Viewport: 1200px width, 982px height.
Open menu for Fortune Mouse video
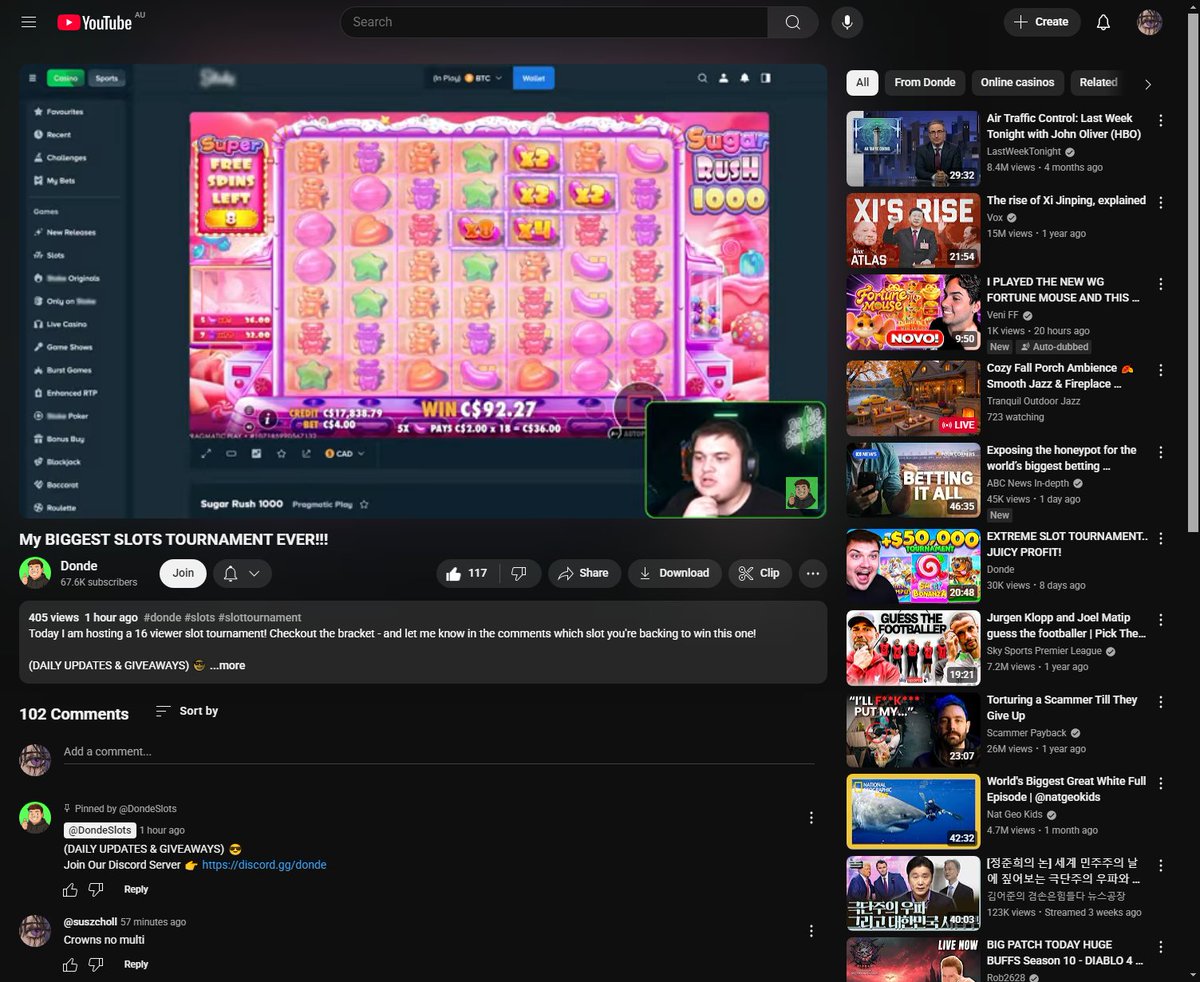pyautogui.click(x=1160, y=284)
